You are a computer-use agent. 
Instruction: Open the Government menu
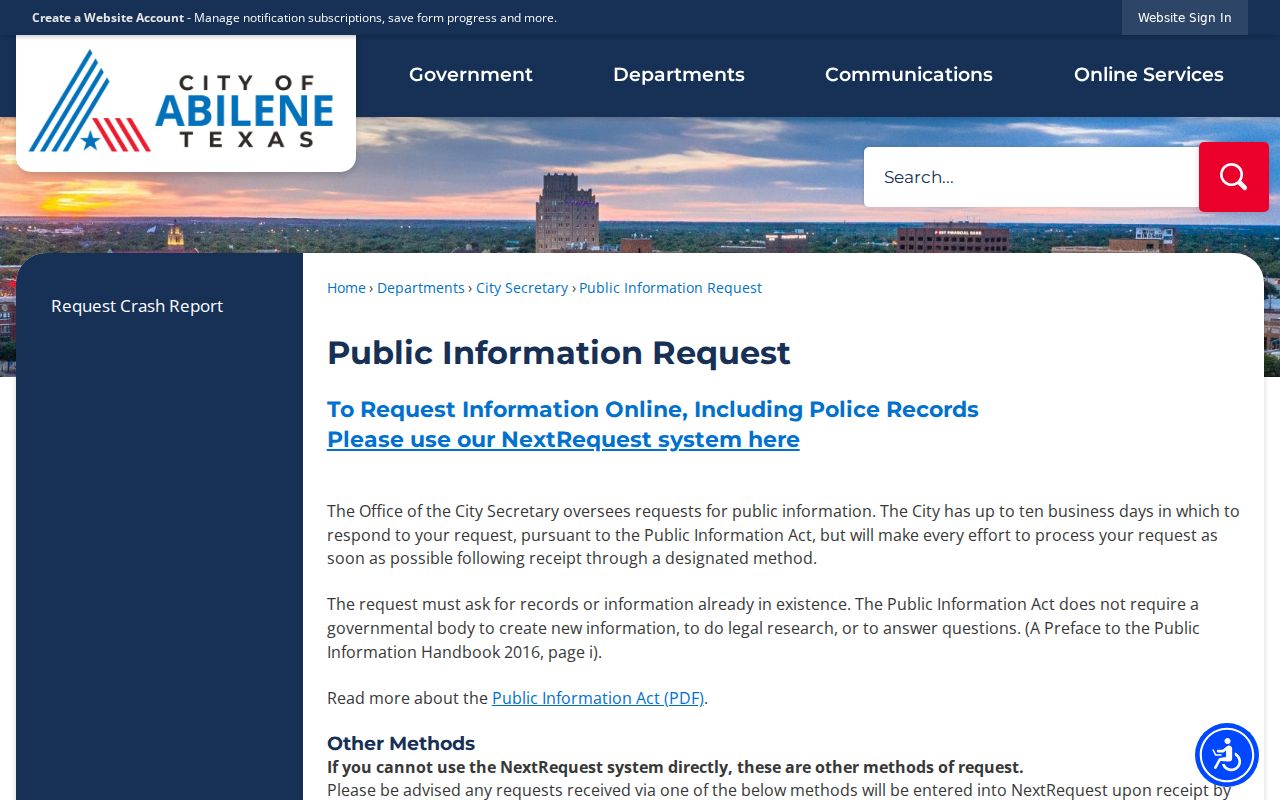[x=471, y=75]
